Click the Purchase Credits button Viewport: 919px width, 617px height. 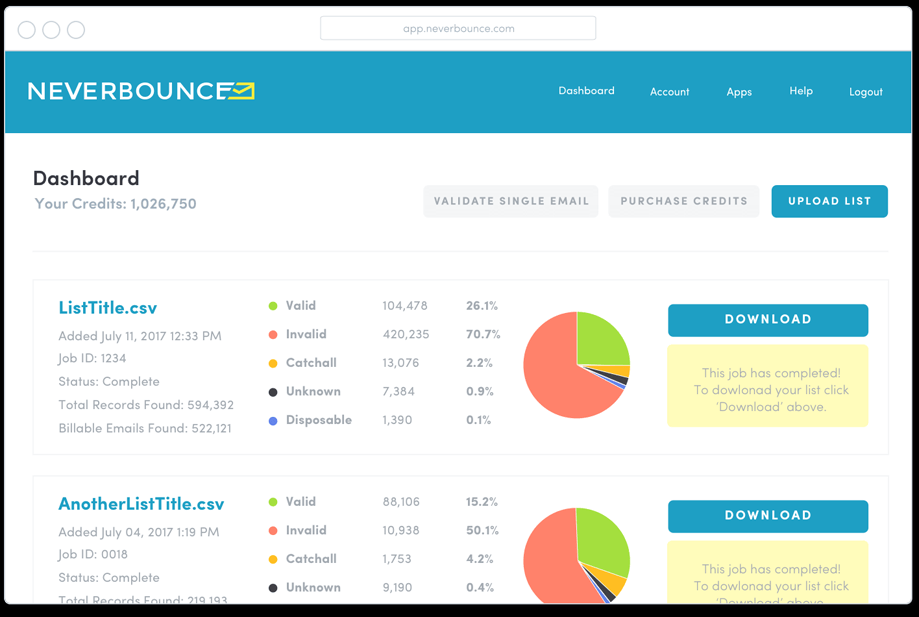[x=684, y=201]
